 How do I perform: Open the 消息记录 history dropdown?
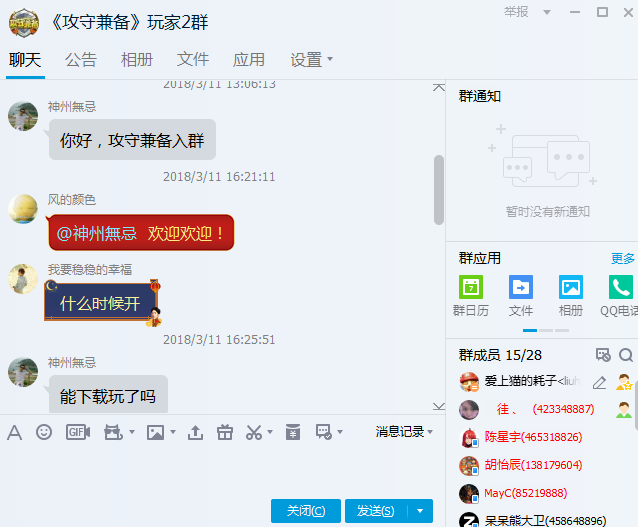(404, 432)
